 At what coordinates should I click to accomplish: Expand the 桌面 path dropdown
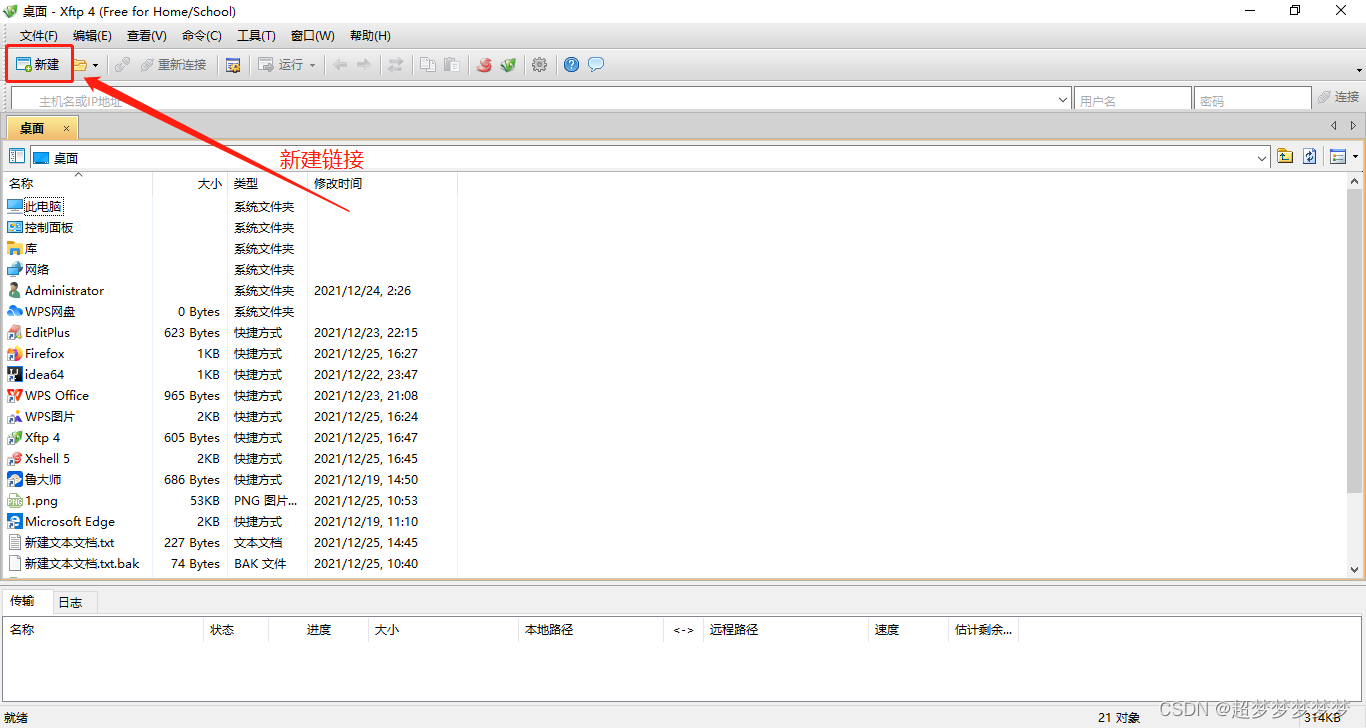(x=1262, y=158)
